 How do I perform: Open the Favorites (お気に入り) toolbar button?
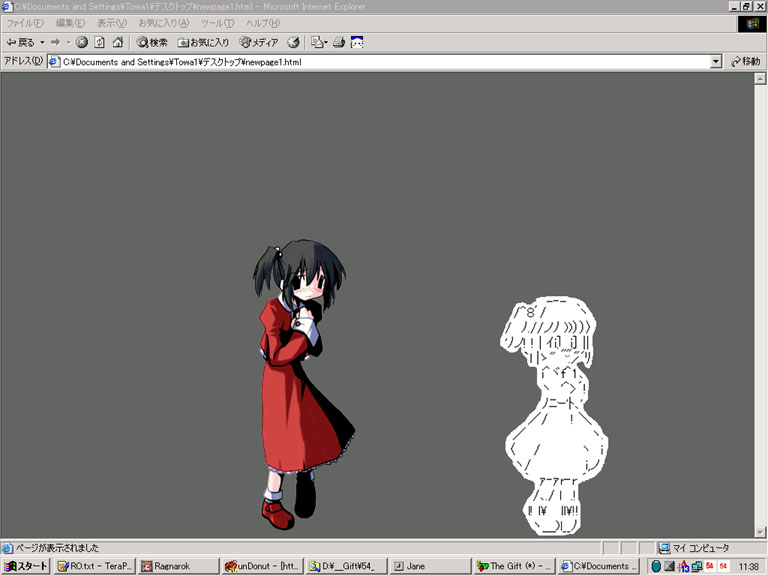pos(203,43)
